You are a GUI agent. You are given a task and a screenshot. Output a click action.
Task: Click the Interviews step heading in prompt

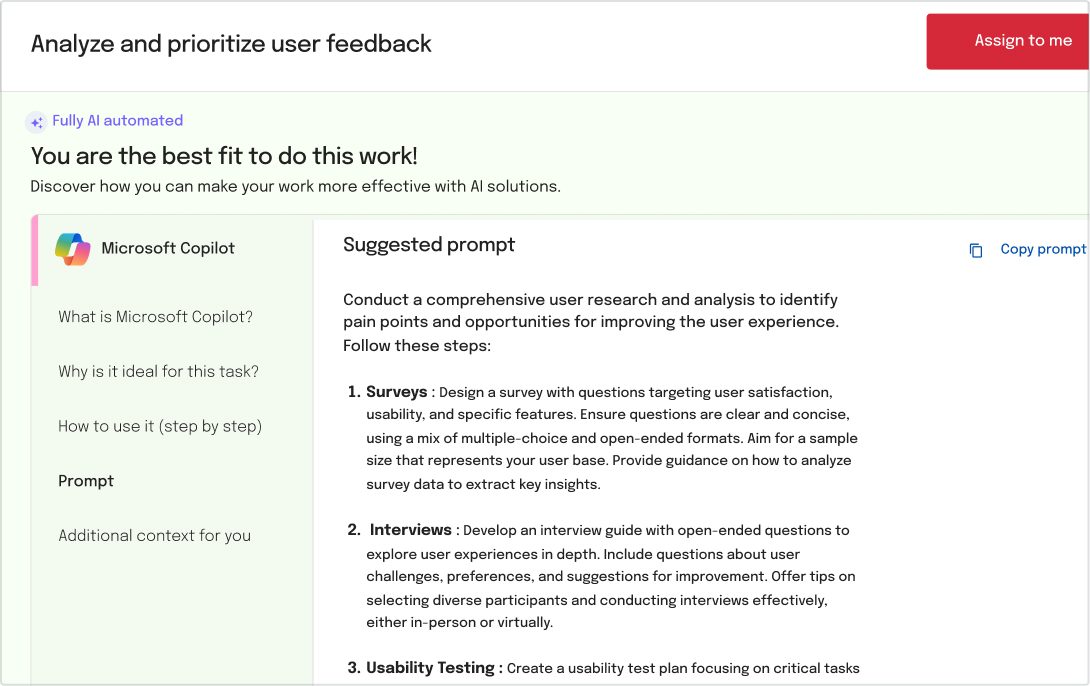(x=410, y=530)
